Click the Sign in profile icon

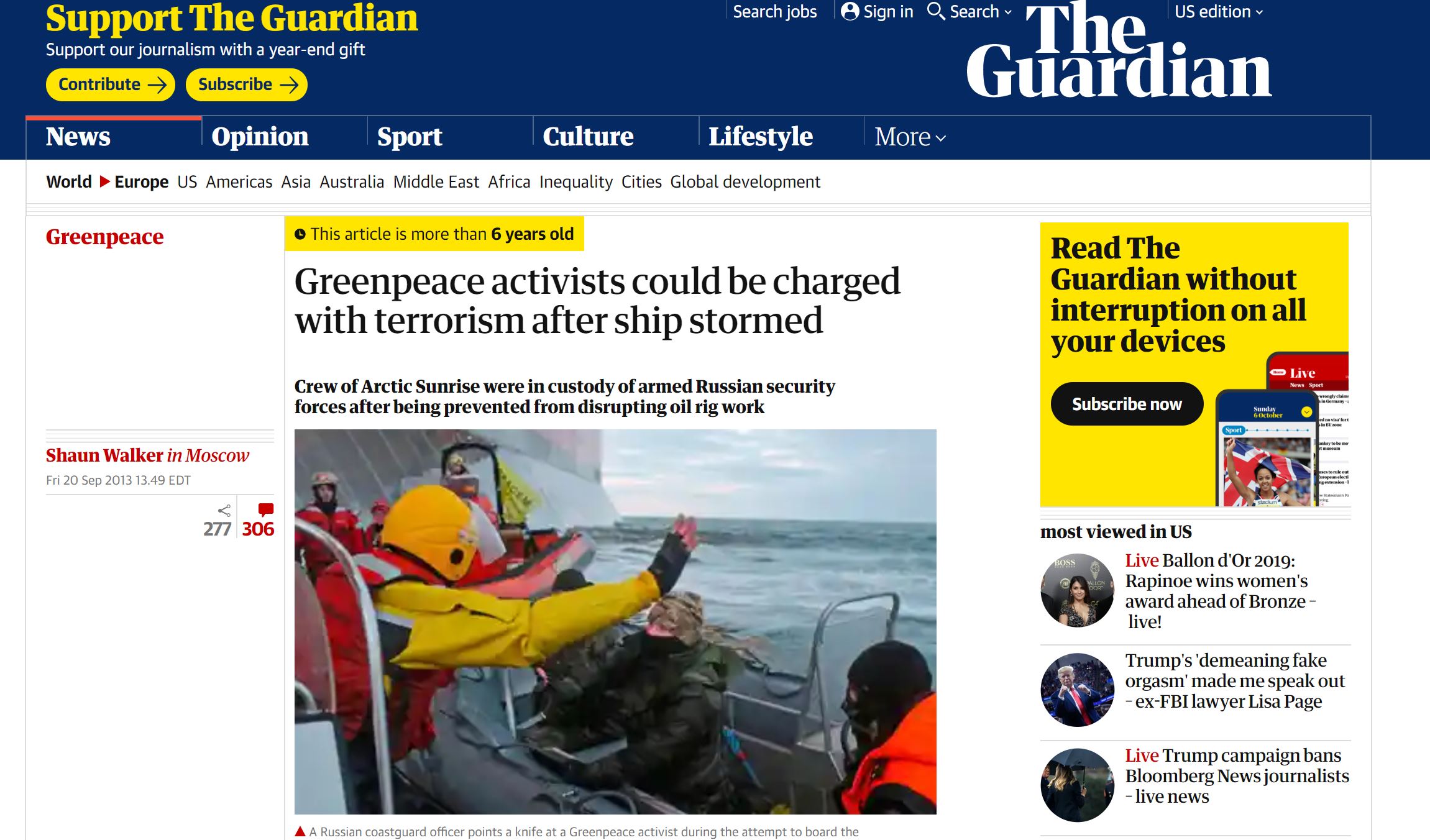tap(850, 11)
